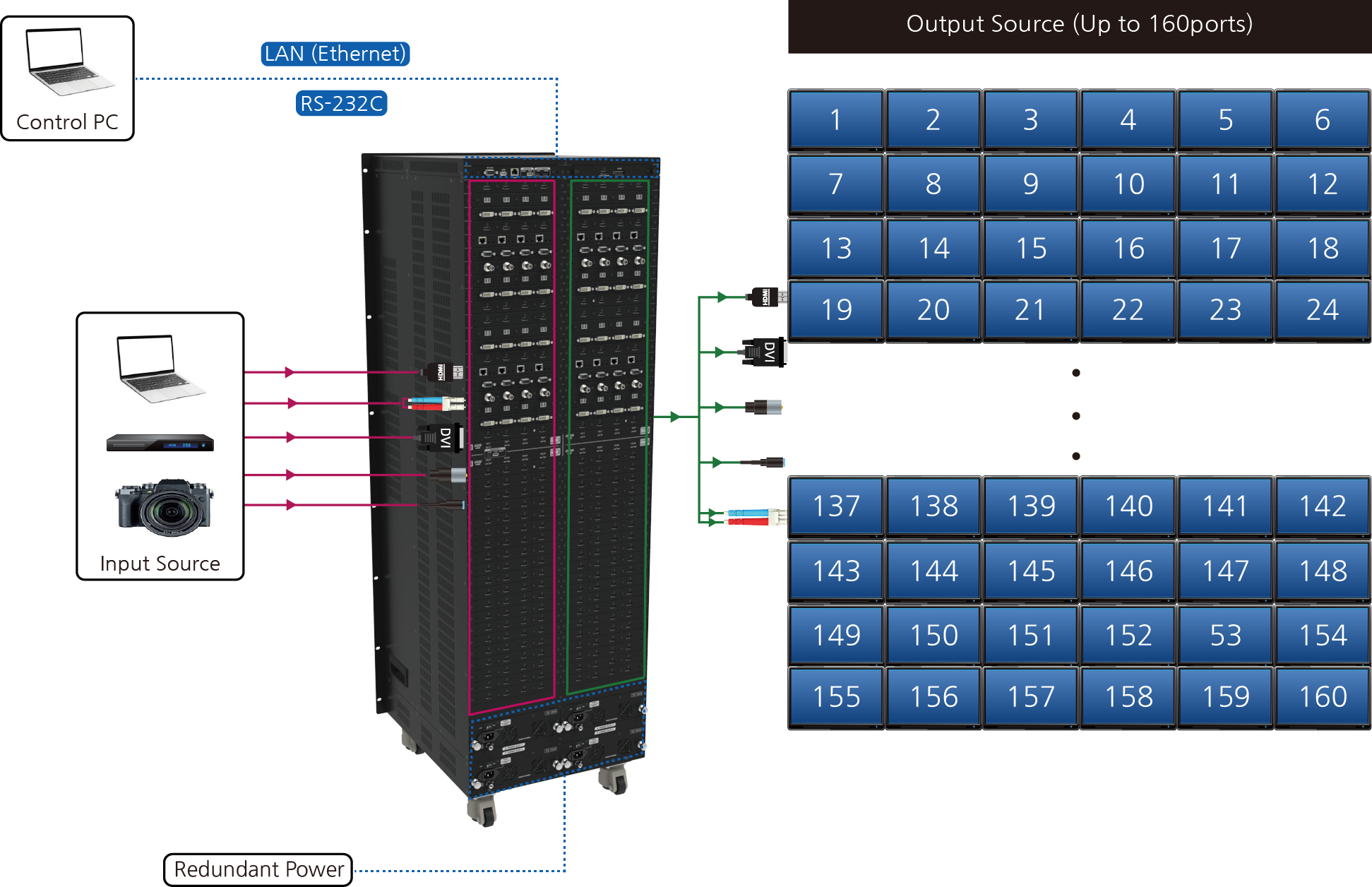
Task: Click the Redundant Power label
Action: coord(258,869)
